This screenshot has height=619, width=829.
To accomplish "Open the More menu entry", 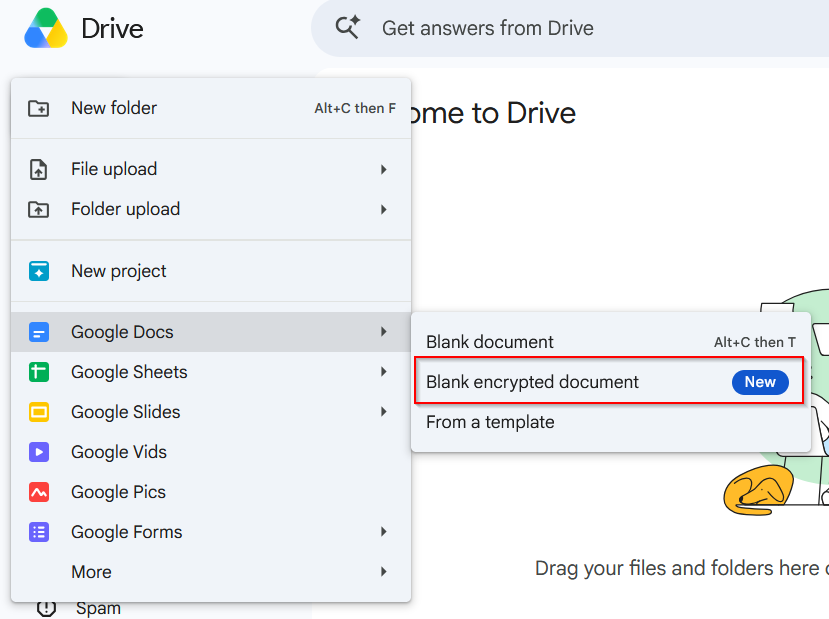I will (211, 572).
